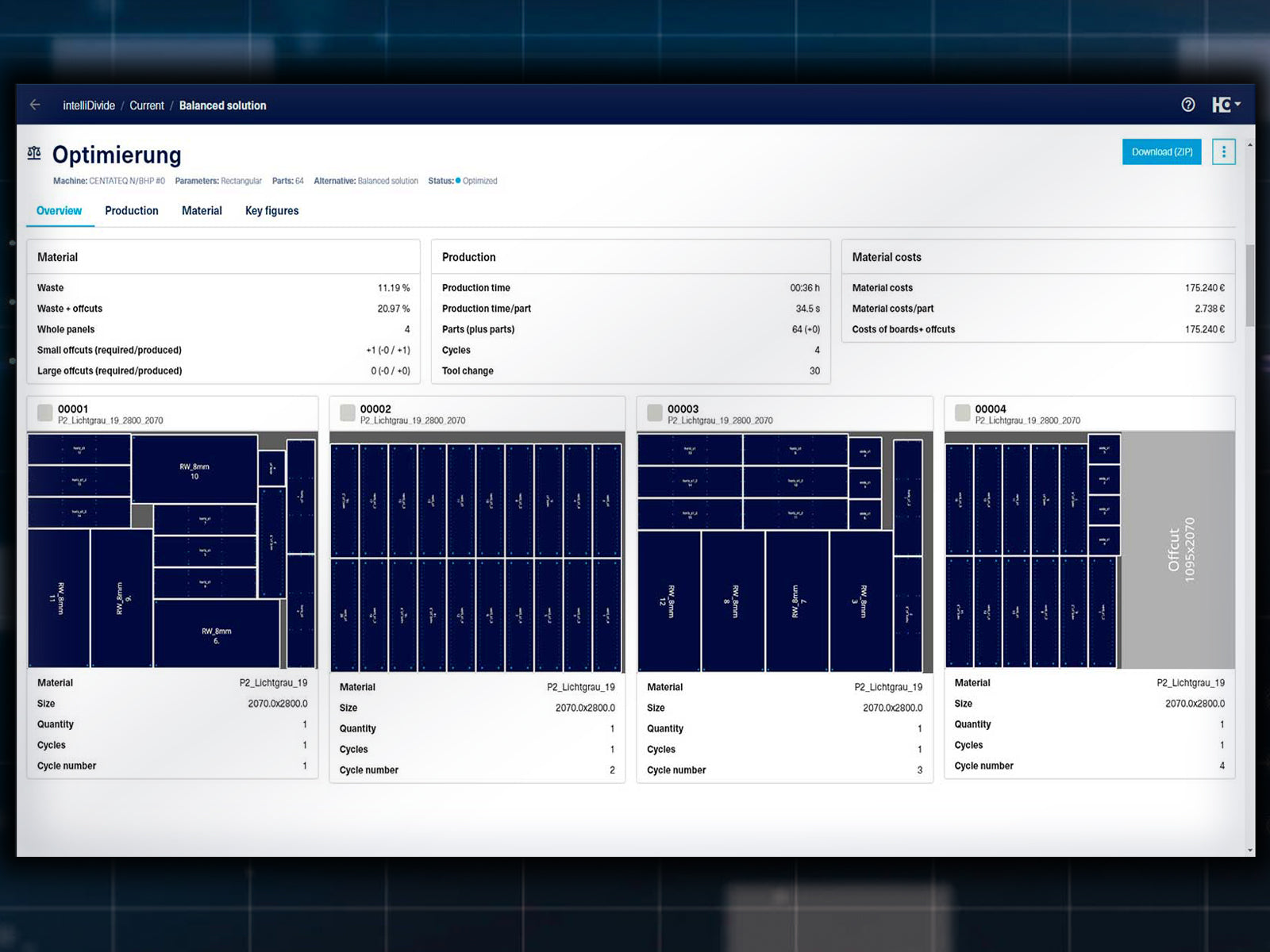Click the RW_8mm 10 part in pattern 00001
Viewport: 1270px width, 952px height.
[194, 470]
